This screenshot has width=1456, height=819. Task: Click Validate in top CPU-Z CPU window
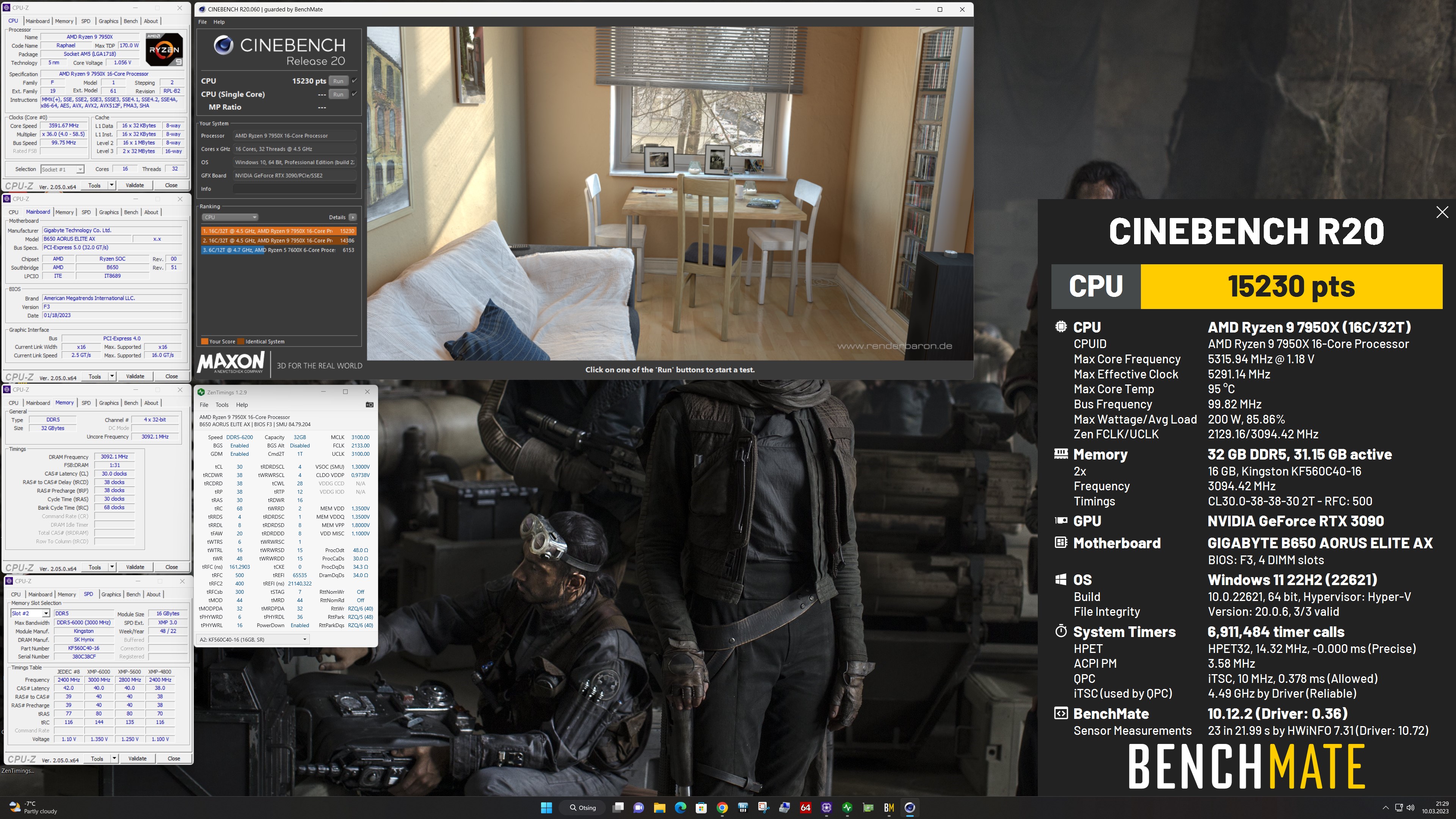pos(135,185)
